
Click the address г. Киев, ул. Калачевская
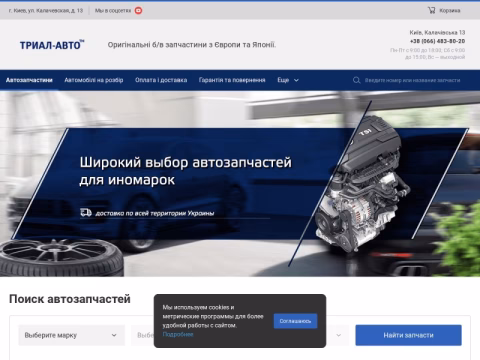pos(46,11)
